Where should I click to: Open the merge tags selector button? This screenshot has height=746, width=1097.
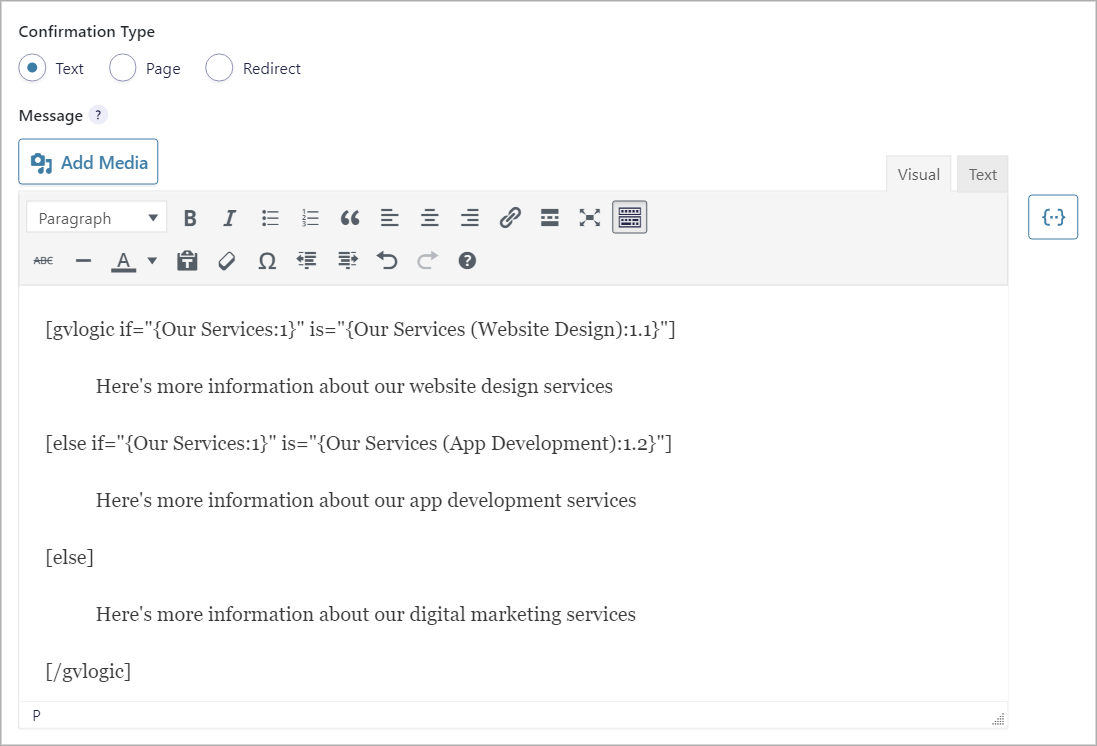coord(1053,217)
